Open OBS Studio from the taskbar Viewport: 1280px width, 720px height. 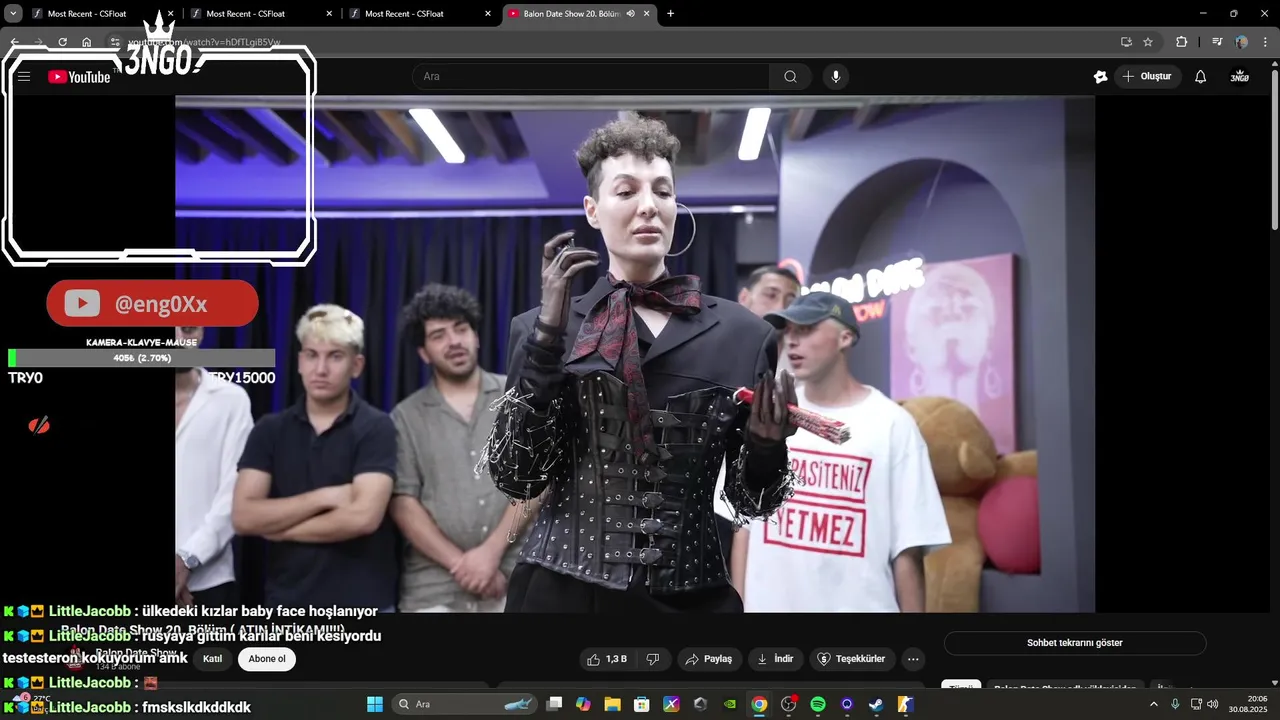788,704
